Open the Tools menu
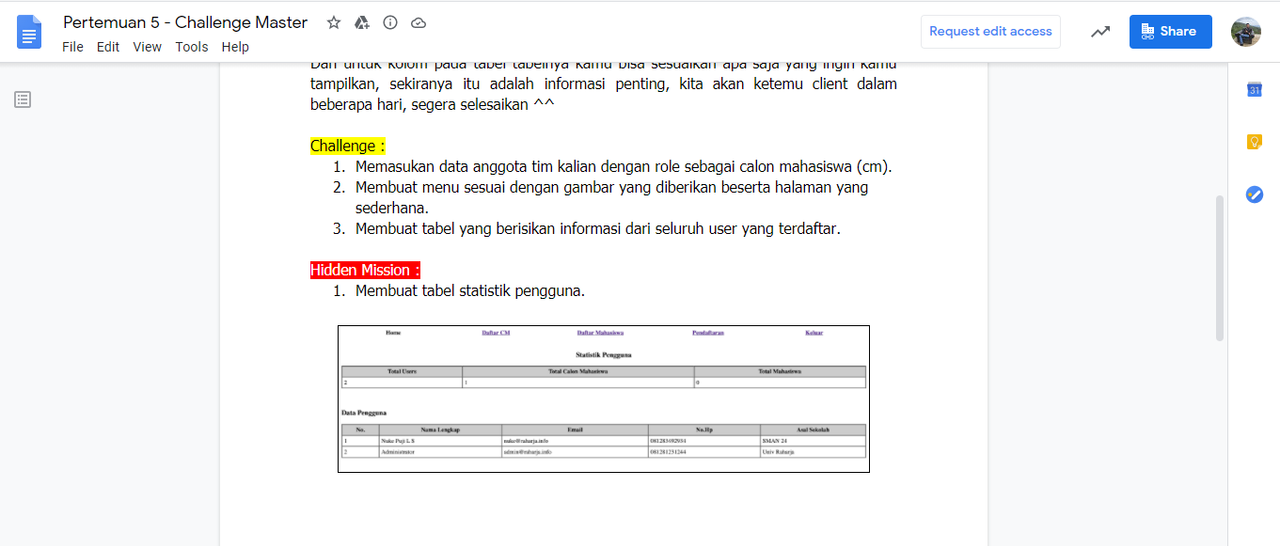Screen dimensions: 1280x546 tap(192, 47)
